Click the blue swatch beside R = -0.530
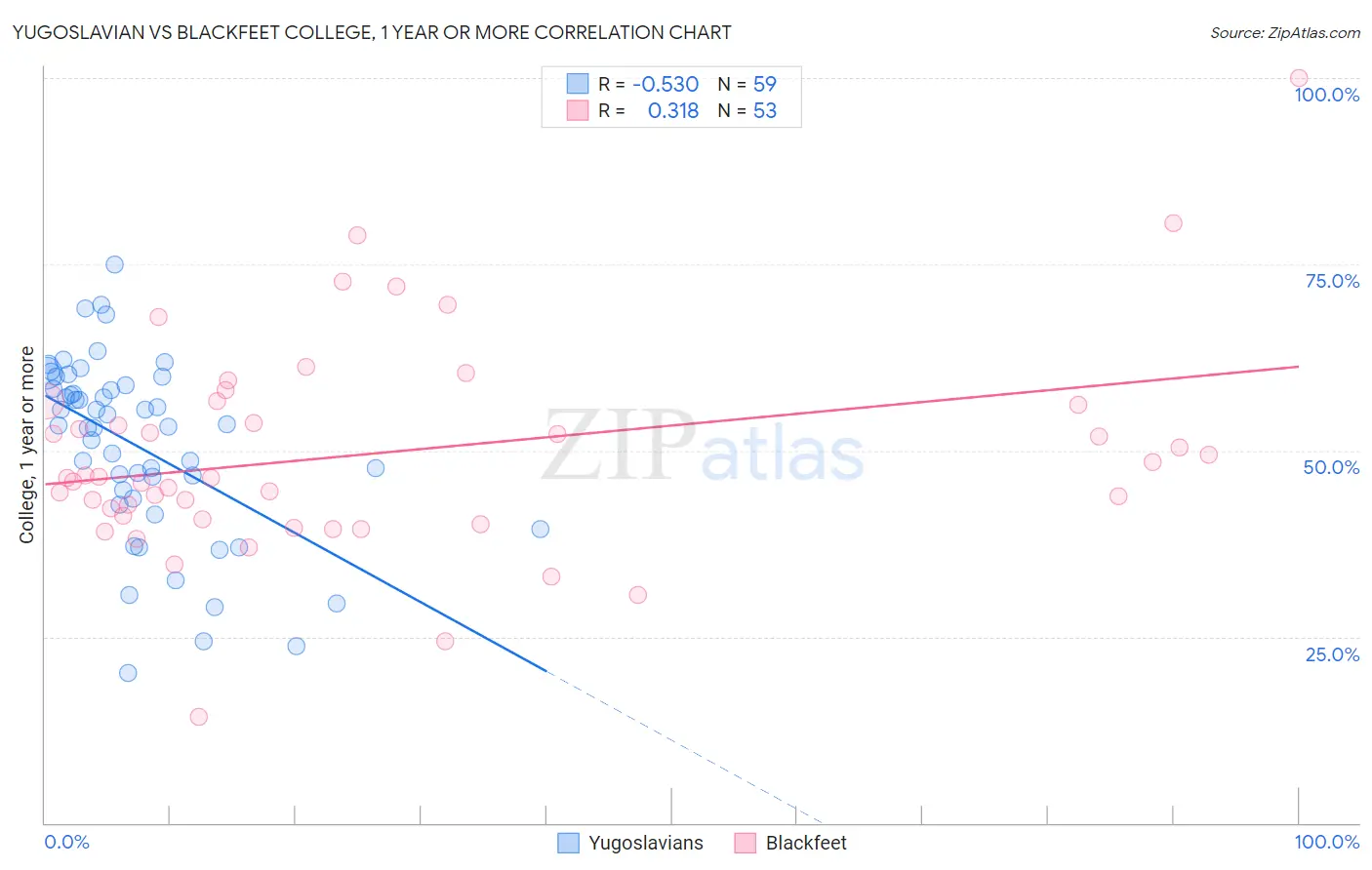Viewport: 1372px width, 870px height. pos(578,84)
